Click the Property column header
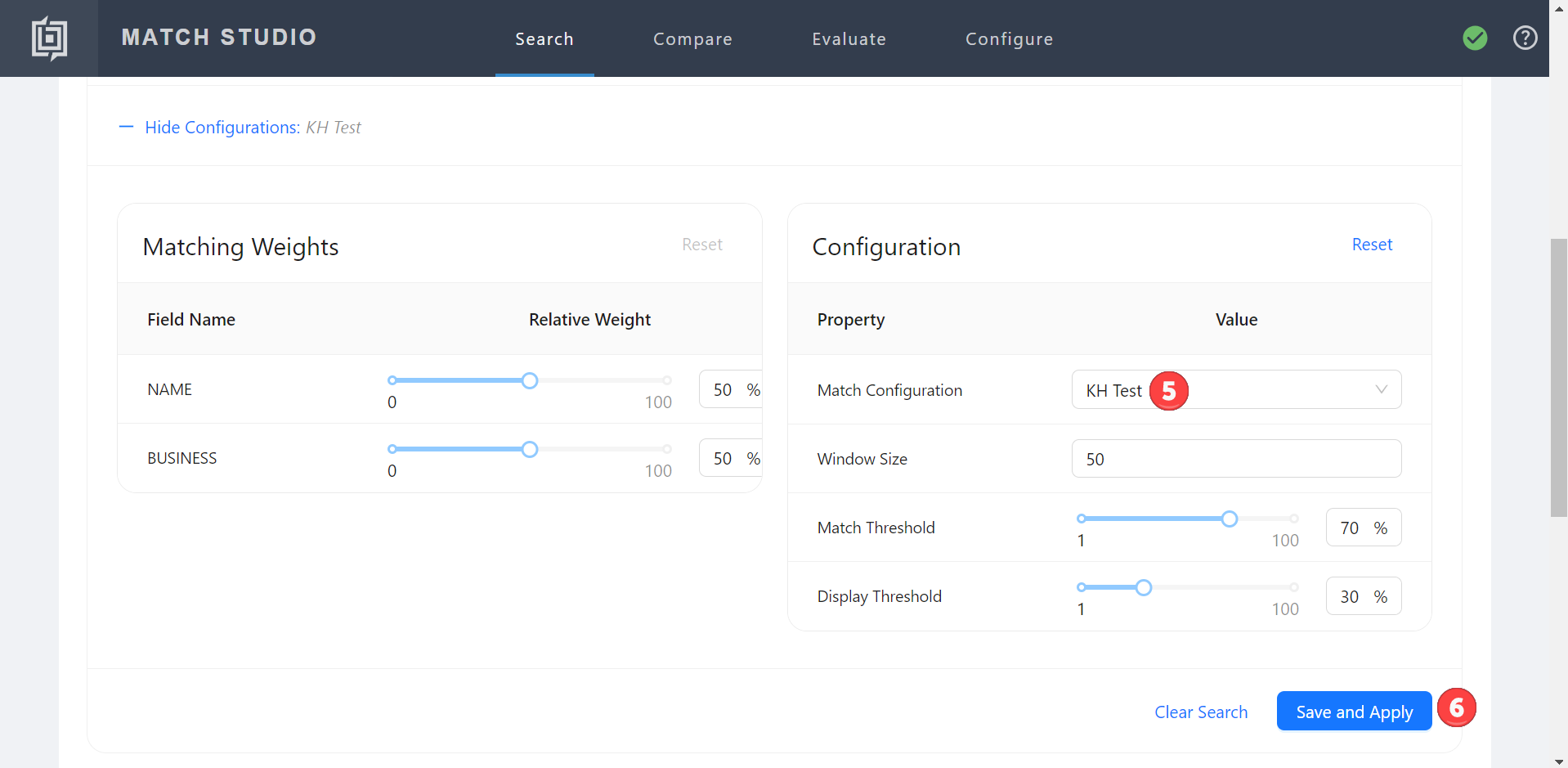Viewport: 1568px width, 768px height. (x=851, y=320)
